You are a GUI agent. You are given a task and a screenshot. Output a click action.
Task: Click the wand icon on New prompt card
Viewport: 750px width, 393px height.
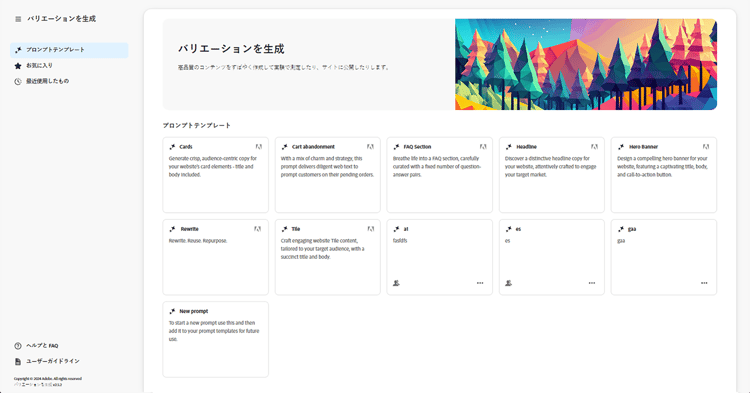(x=173, y=311)
